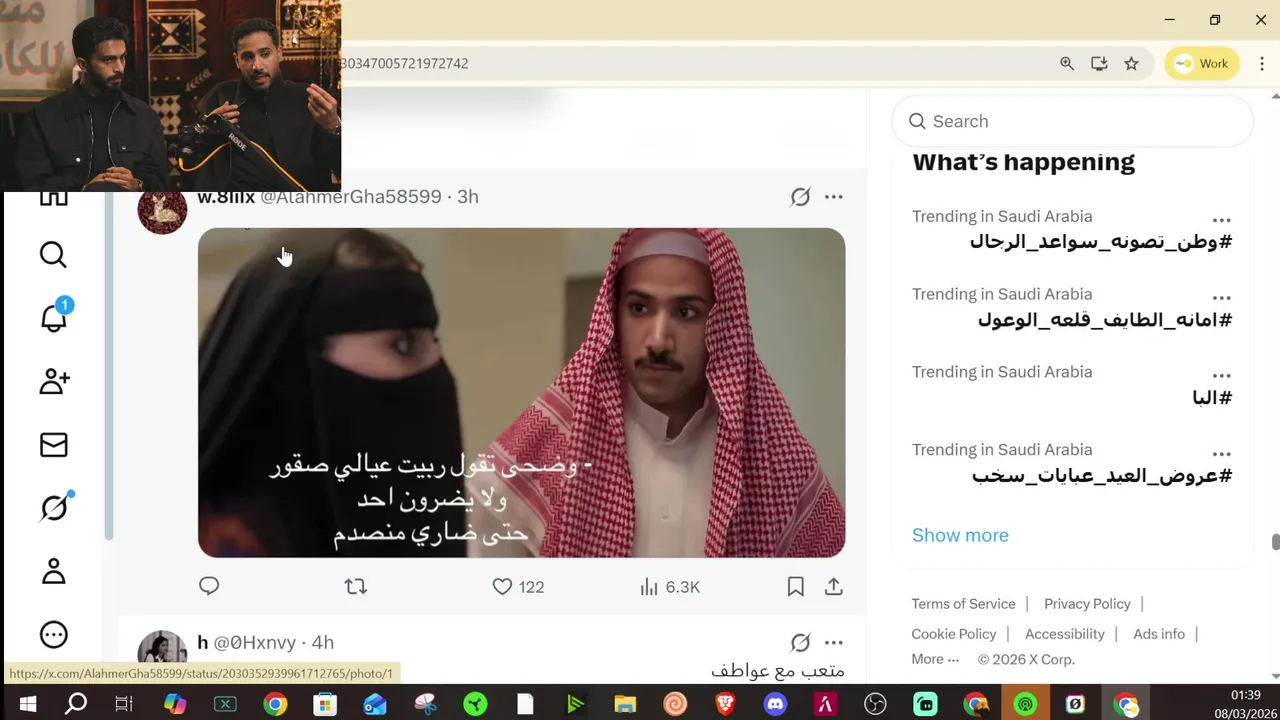This screenshot has width=1280, height=720.
Task: Bookmark the w.8iilx tweet
Action: click(x=795, y=587)
